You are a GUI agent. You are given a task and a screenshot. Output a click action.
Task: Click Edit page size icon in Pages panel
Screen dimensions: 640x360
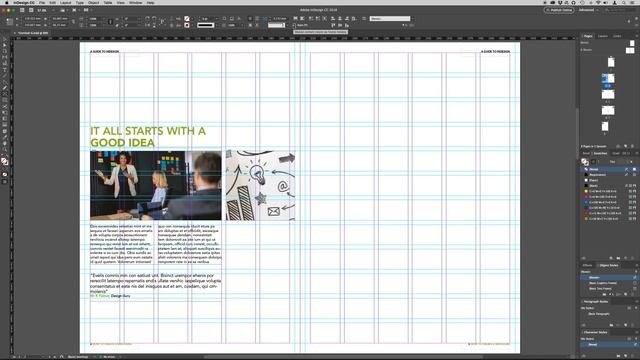[x=618, y=146]
